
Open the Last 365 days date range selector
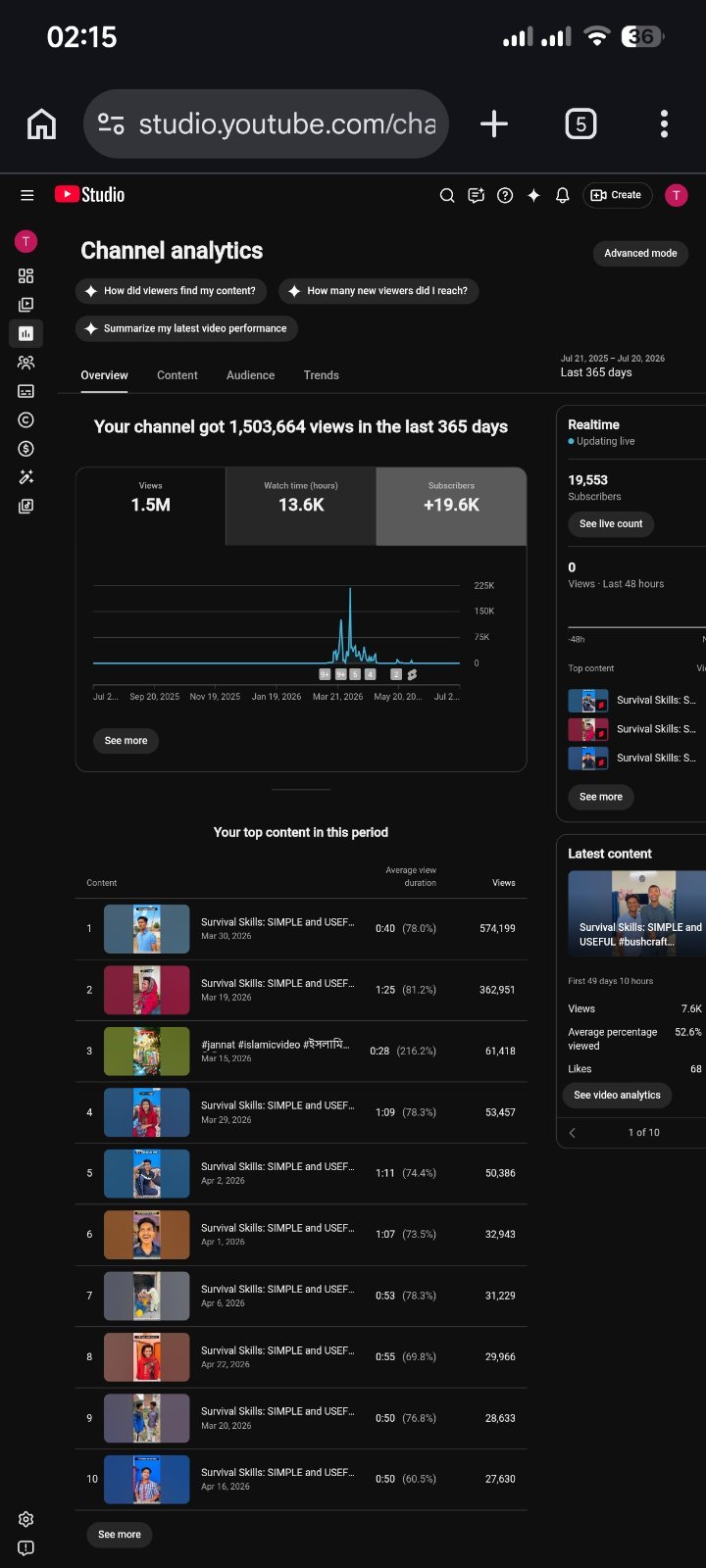[628, 366]
